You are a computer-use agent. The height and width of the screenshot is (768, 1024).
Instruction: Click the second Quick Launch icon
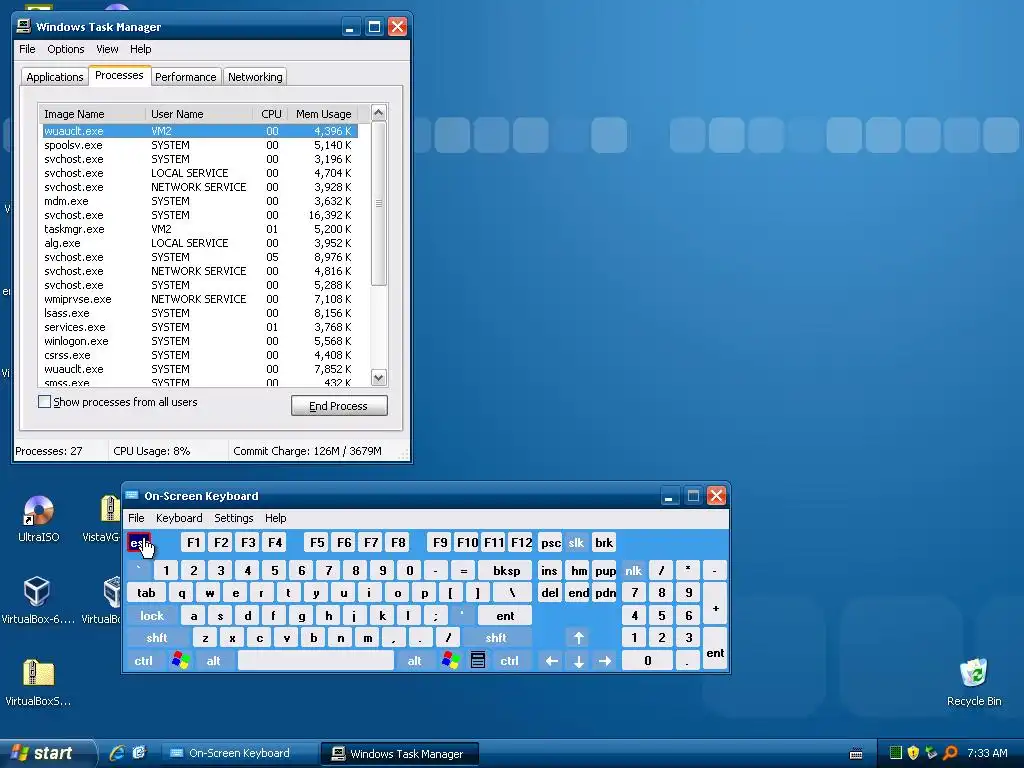(138, 753)
